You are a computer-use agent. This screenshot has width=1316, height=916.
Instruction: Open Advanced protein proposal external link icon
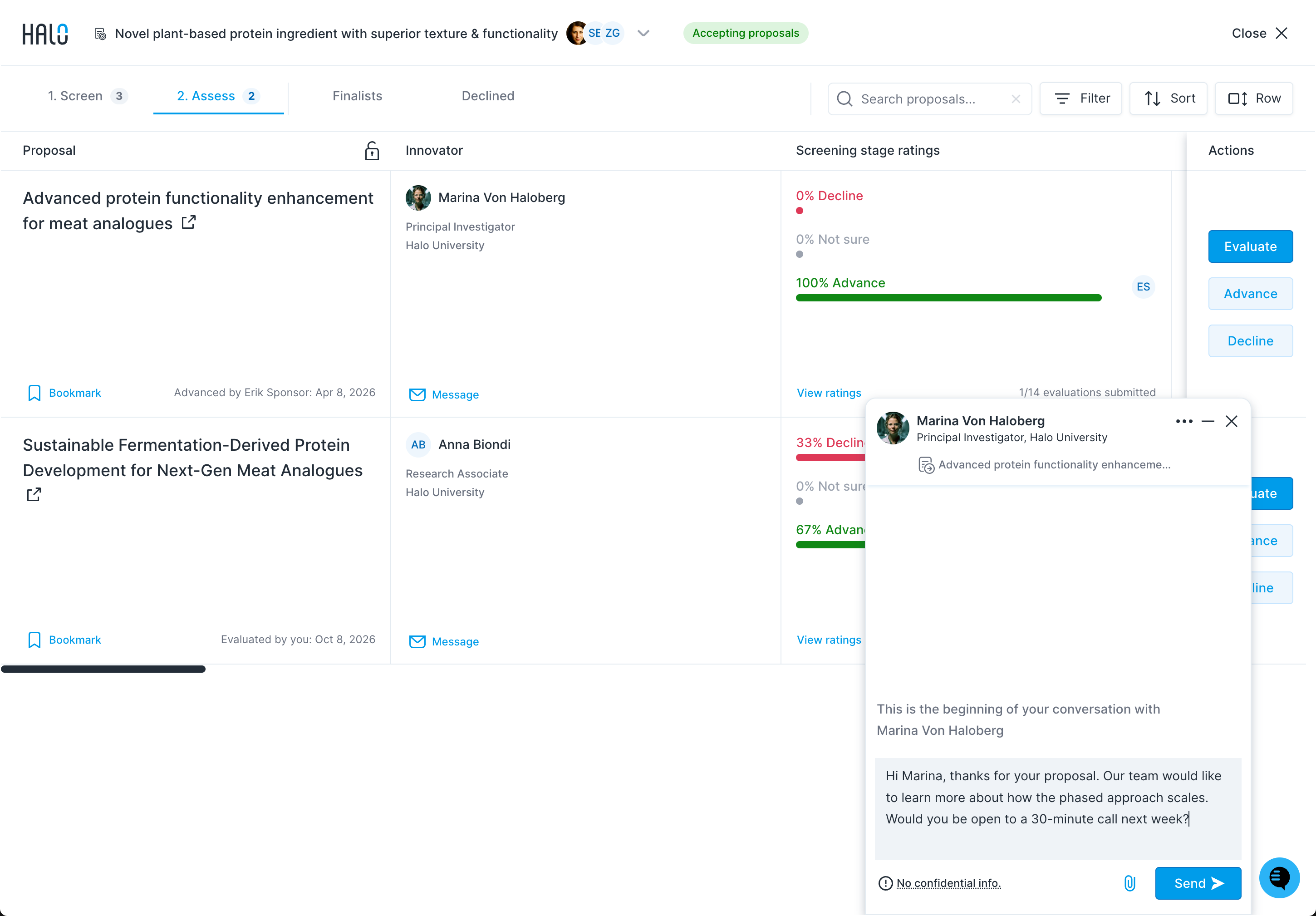(189, 222)
